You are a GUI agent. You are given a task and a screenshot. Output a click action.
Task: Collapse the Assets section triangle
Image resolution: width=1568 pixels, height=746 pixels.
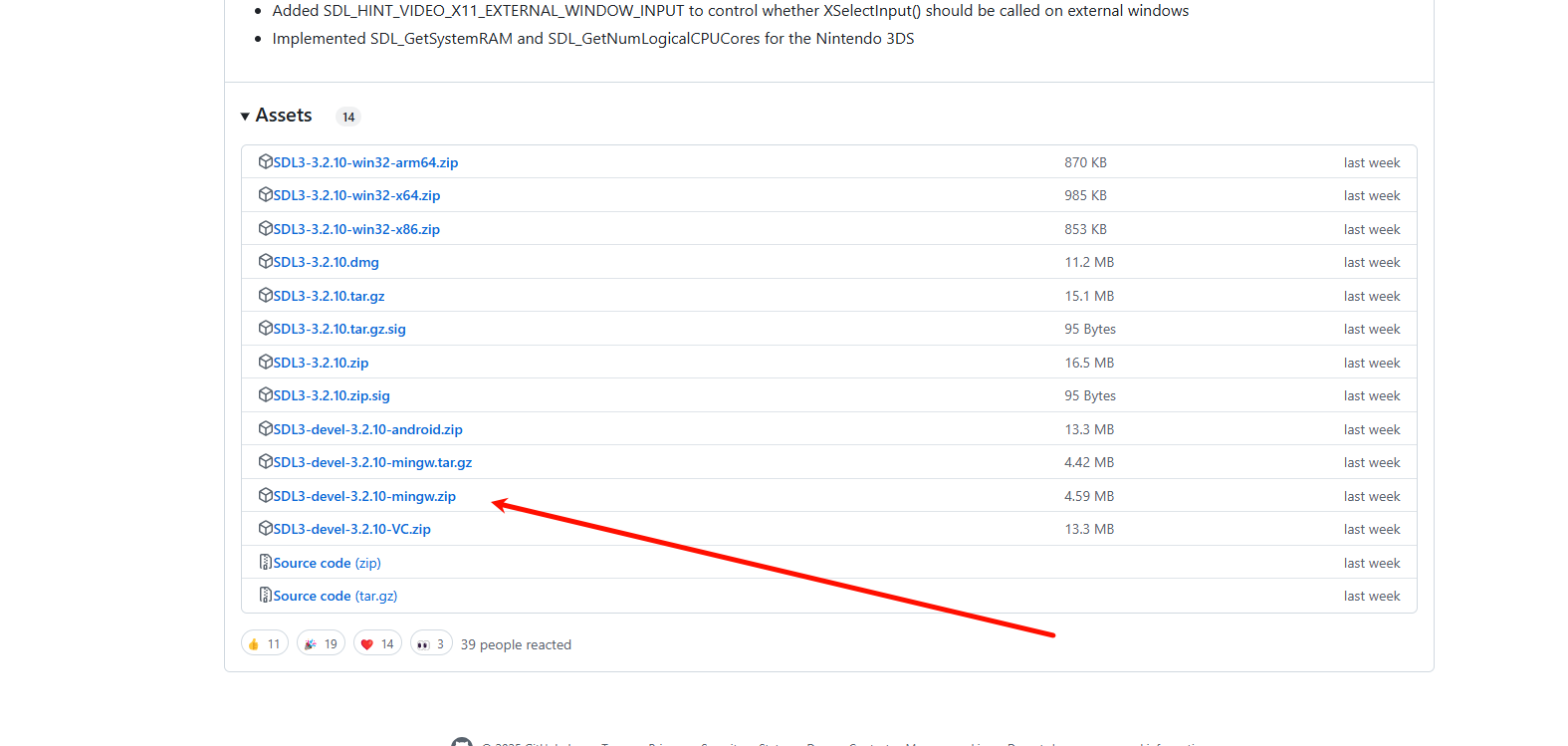pos(245,117)
